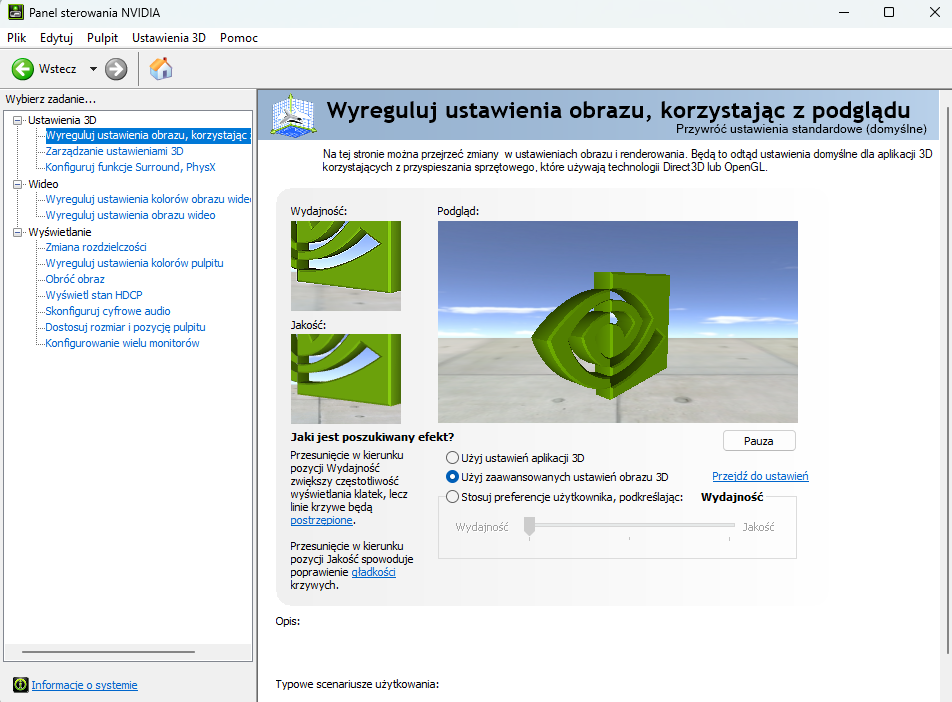Viewport: 952px width, 702px height.
Task: Open the Wstecz history dropdown arrow
Action: [x=93, y=69]
